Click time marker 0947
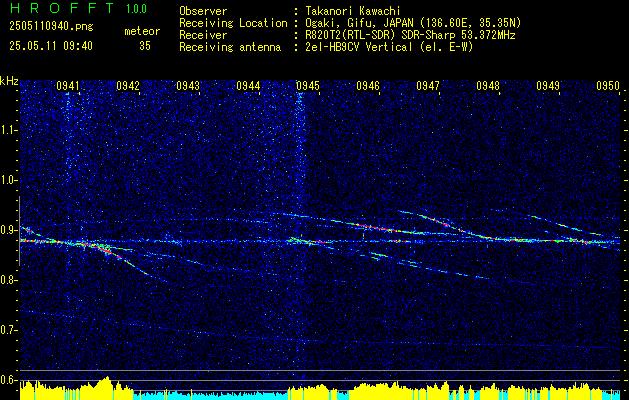The width and height of the screenshot is (629, 400). 428,86
